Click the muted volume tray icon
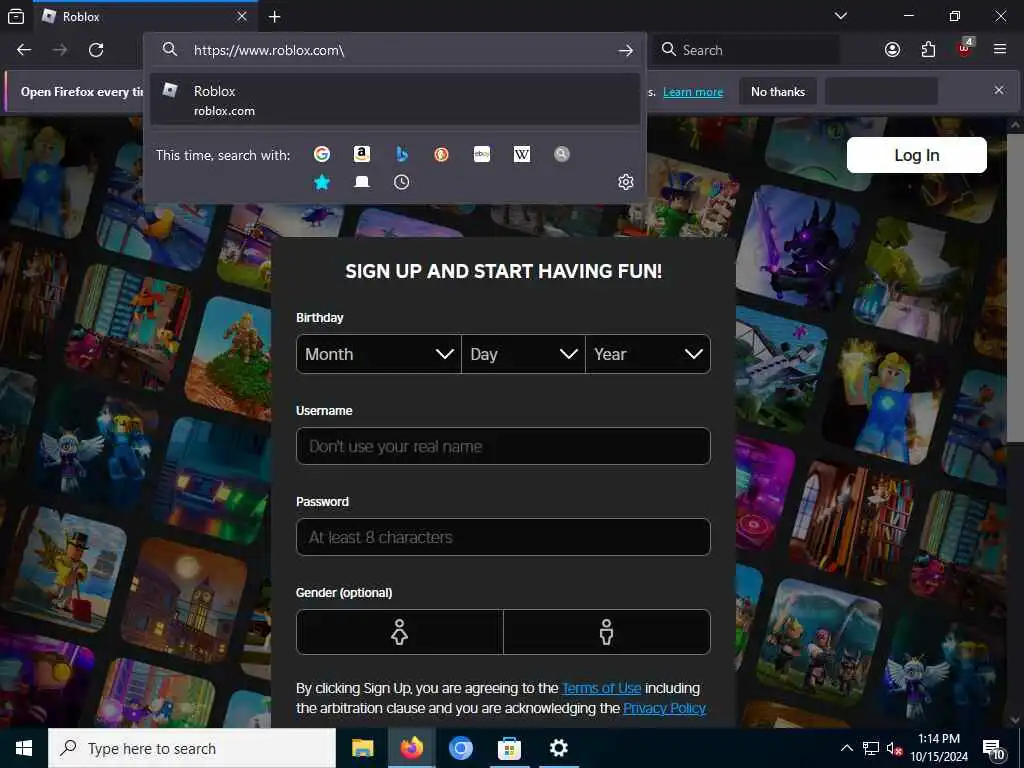Screen dimensions: 1024x768 894,749
